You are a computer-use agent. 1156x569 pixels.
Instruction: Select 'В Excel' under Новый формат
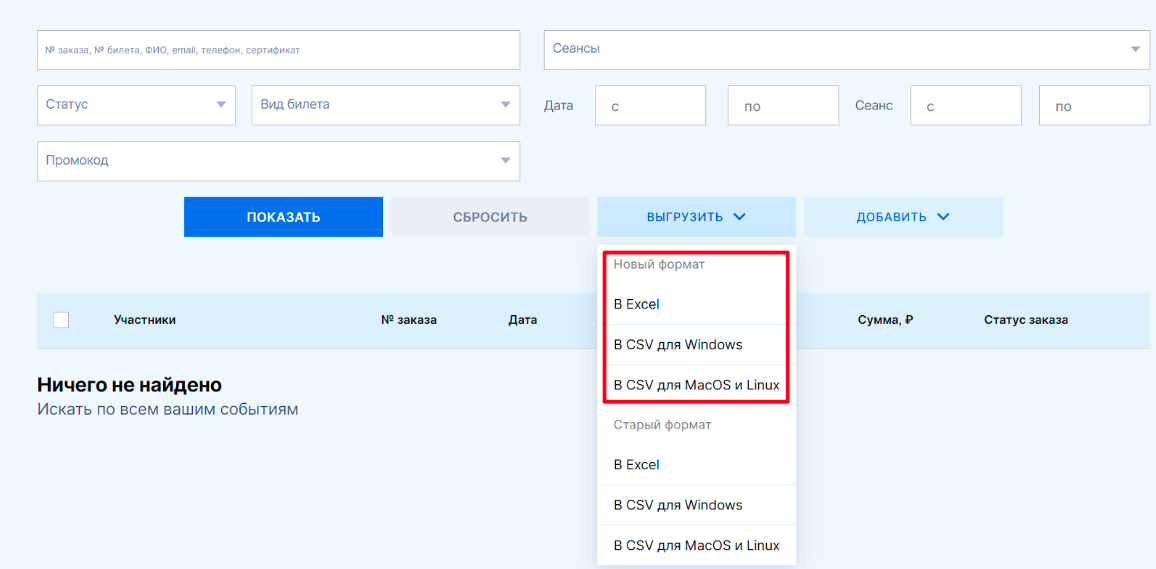click(x=637, y=304)
